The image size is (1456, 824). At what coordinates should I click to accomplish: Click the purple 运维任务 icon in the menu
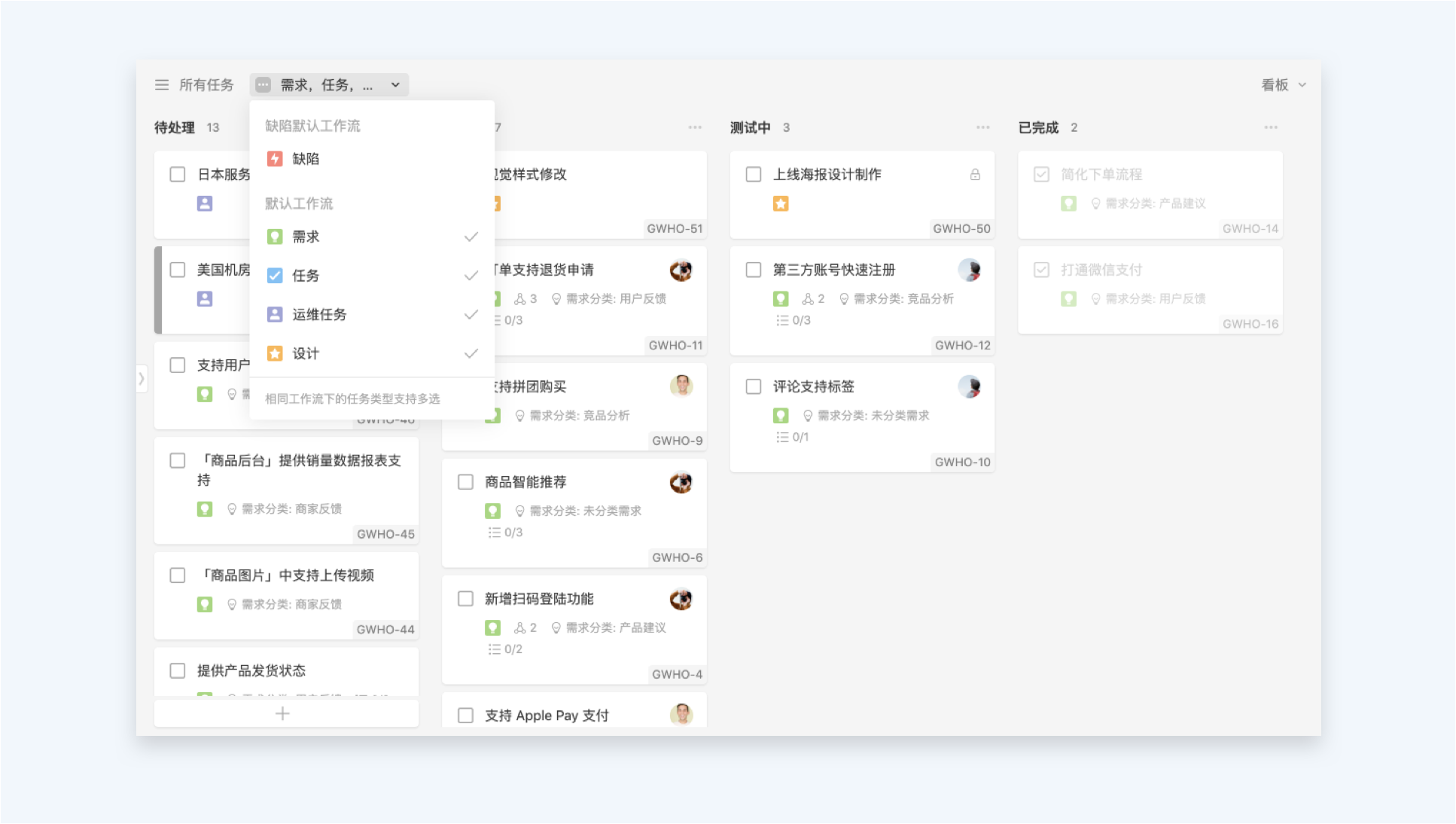click(275, 315)
